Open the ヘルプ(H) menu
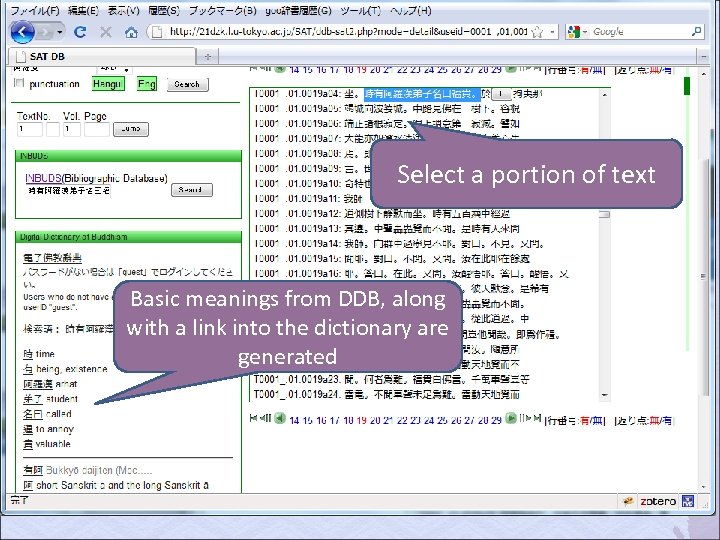720x540 pixels. (x=411, y=11)
